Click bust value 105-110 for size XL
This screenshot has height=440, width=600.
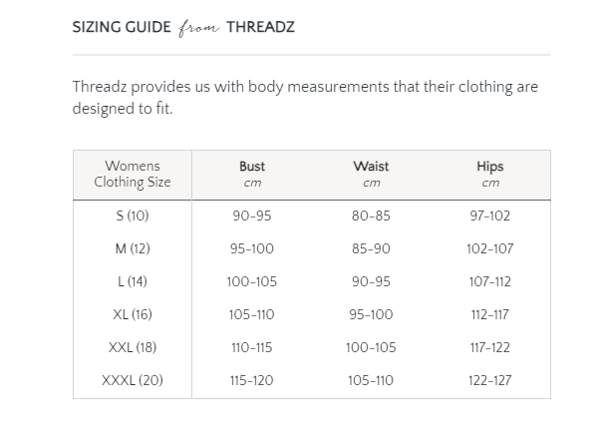tap(252, 315)
